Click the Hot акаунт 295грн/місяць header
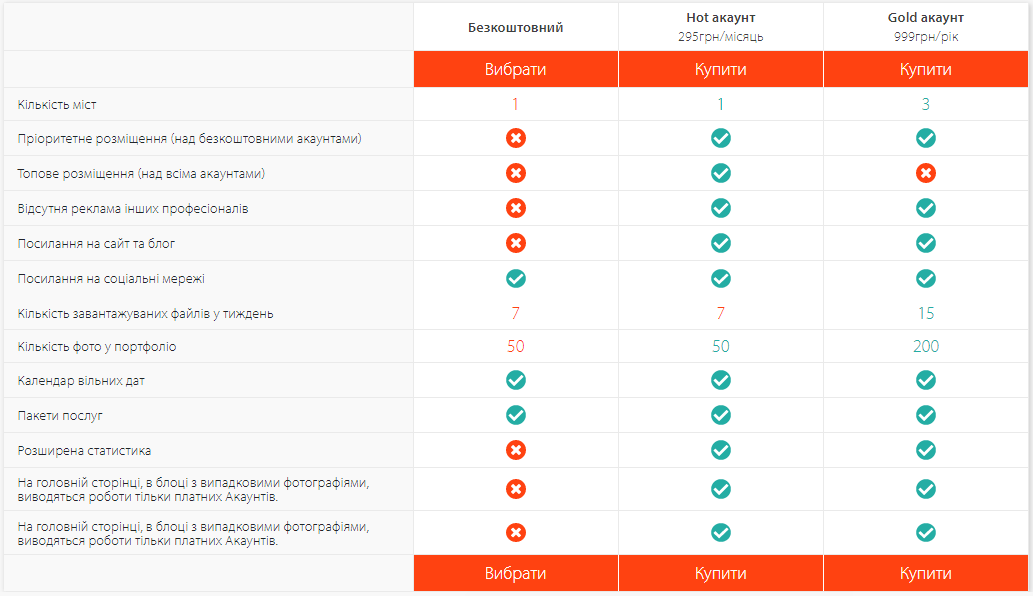The image size is (1033, 596). click(721, 27)
